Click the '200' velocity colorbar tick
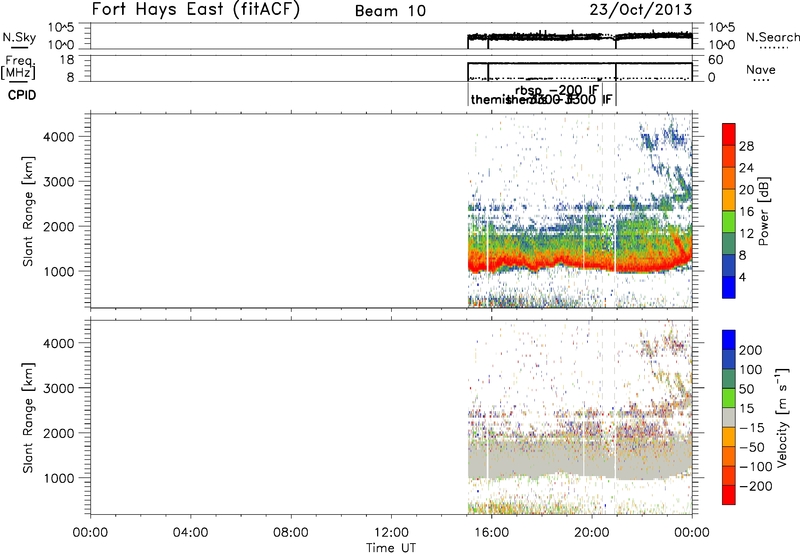Viewport: 800px width, 554px height. pos(751,350)
